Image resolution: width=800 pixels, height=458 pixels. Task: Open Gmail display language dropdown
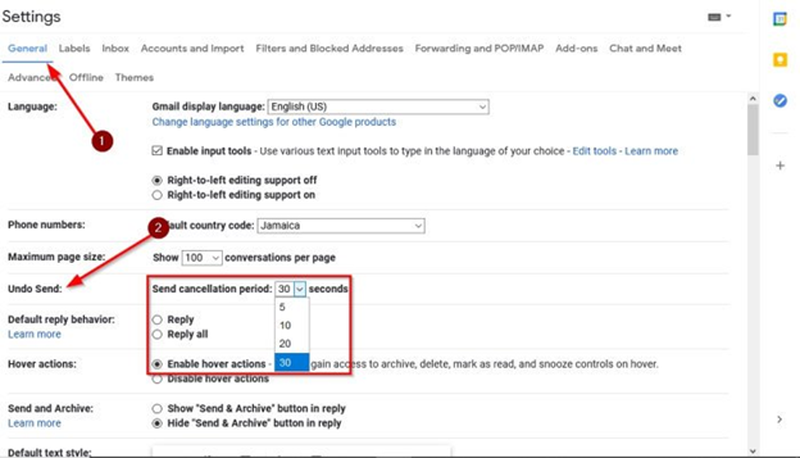[377, 106]
